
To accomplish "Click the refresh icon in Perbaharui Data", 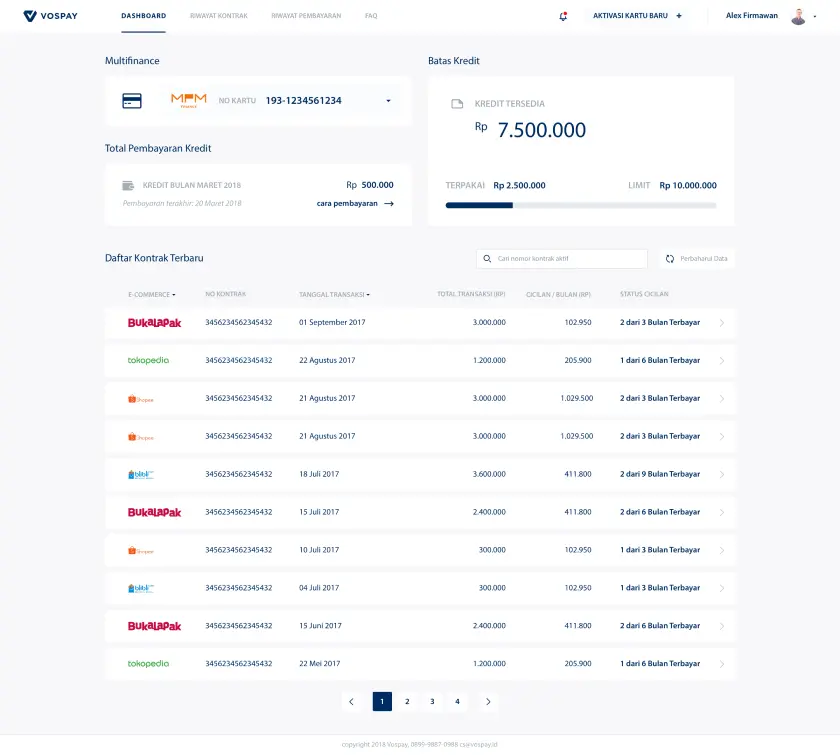I will pyautogui.click(x=670, y=259).
